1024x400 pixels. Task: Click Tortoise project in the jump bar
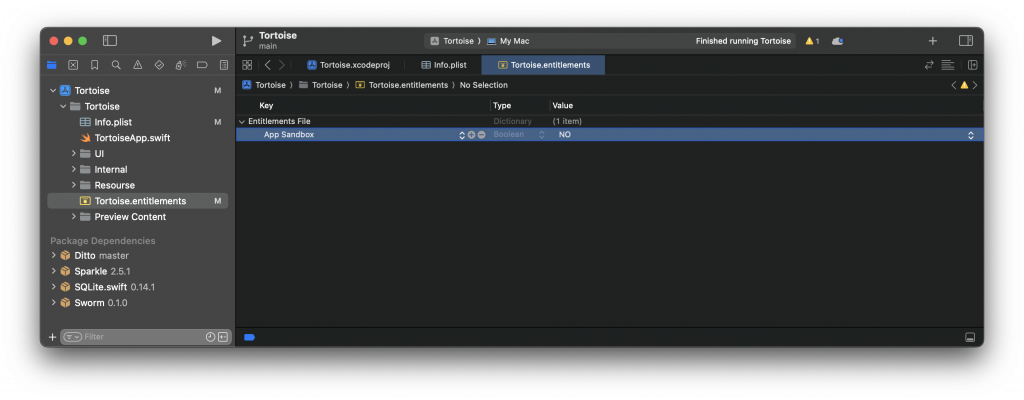pos(264,85)
